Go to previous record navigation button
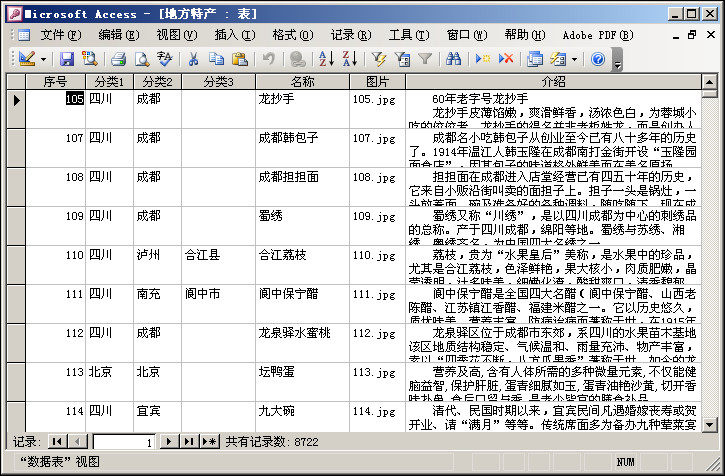Image resolution: width=725 pixels, height=476 pixels. click(77, 442)
